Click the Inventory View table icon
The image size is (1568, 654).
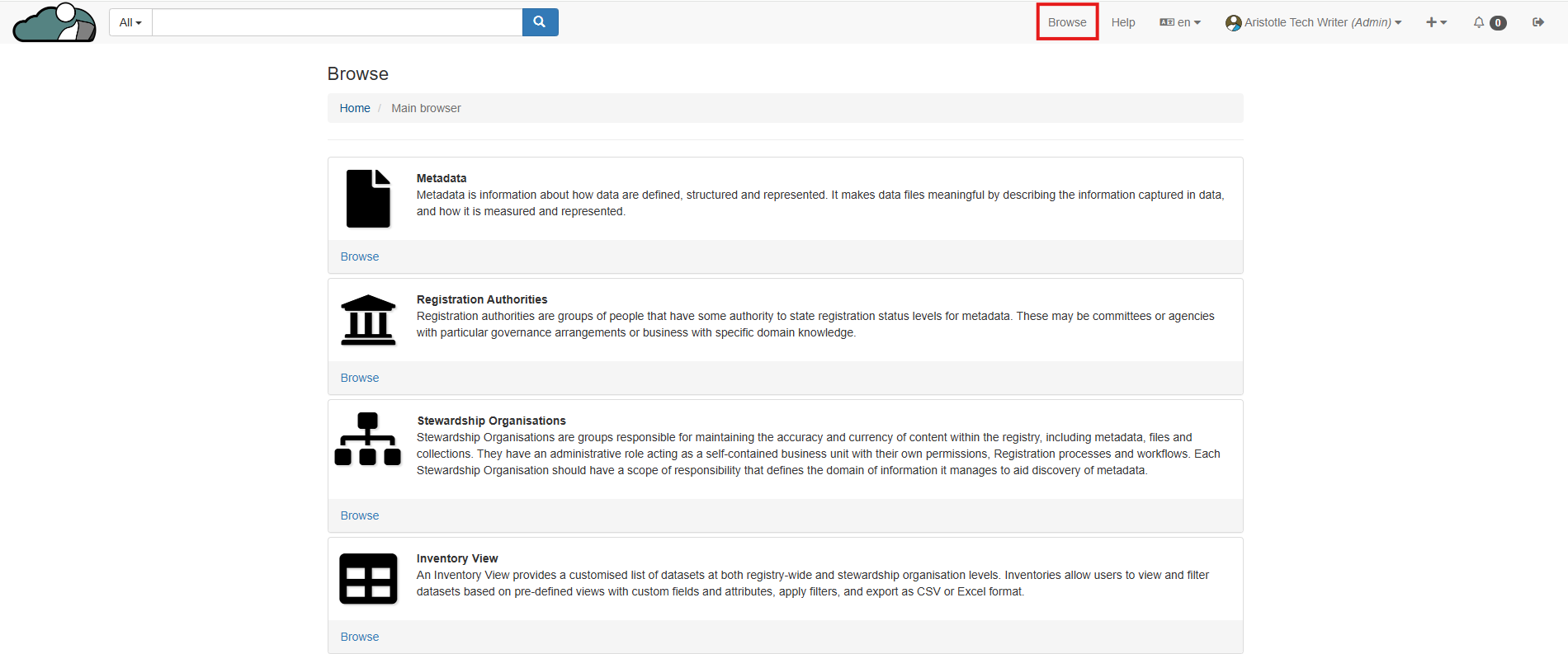pos(368,579)
